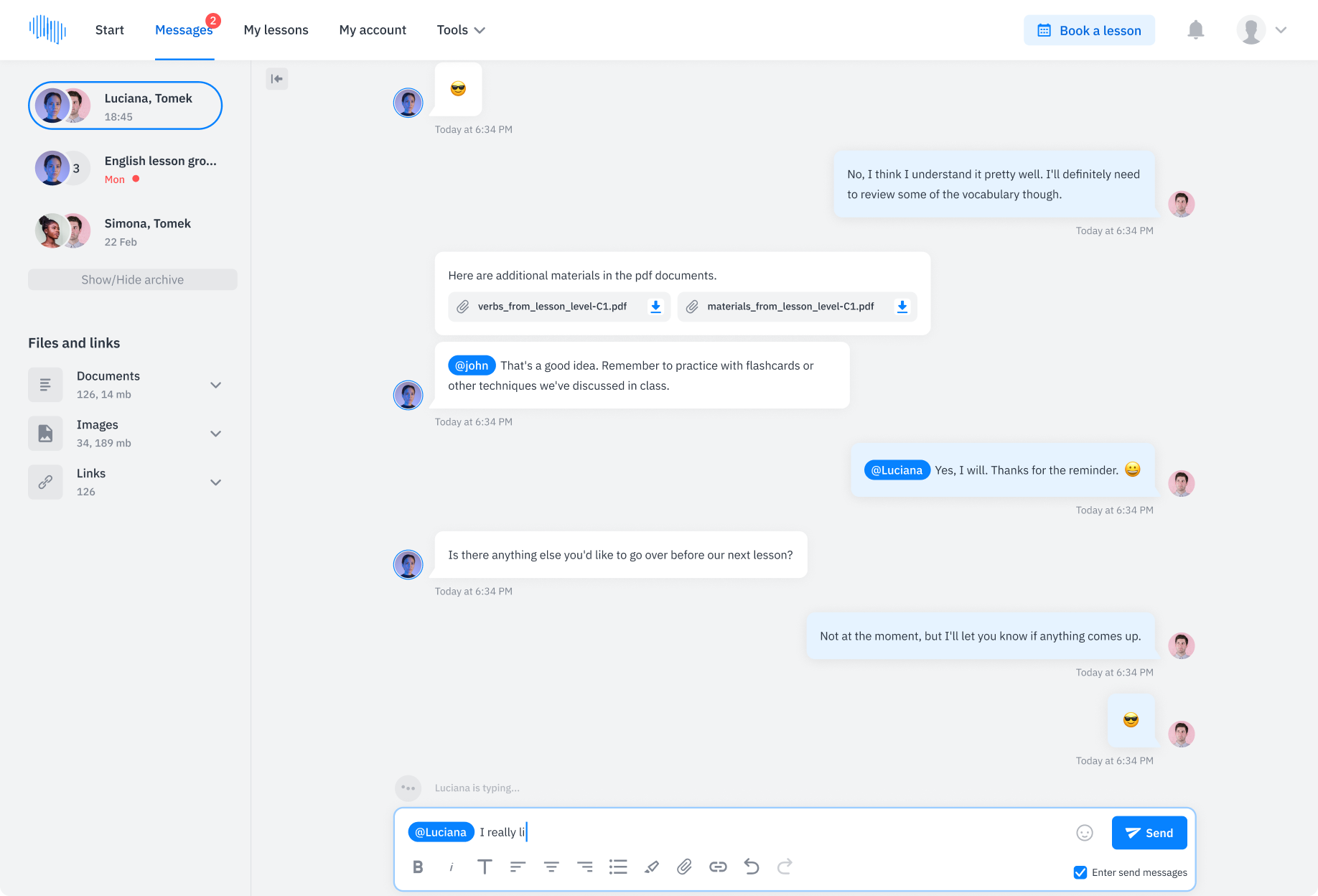Open the emoji picker

click(x=1084, y=833)
